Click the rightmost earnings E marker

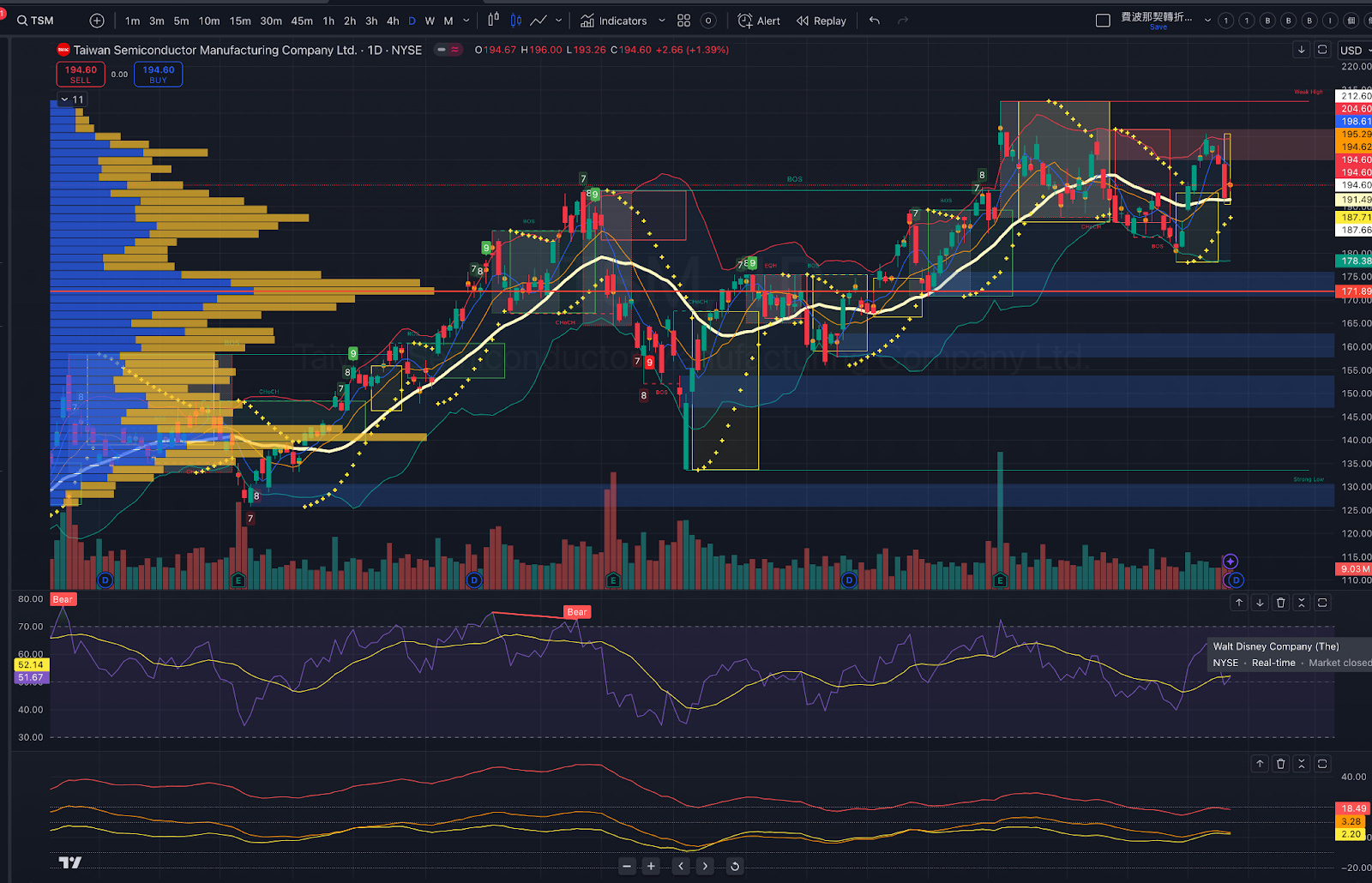1000,580
